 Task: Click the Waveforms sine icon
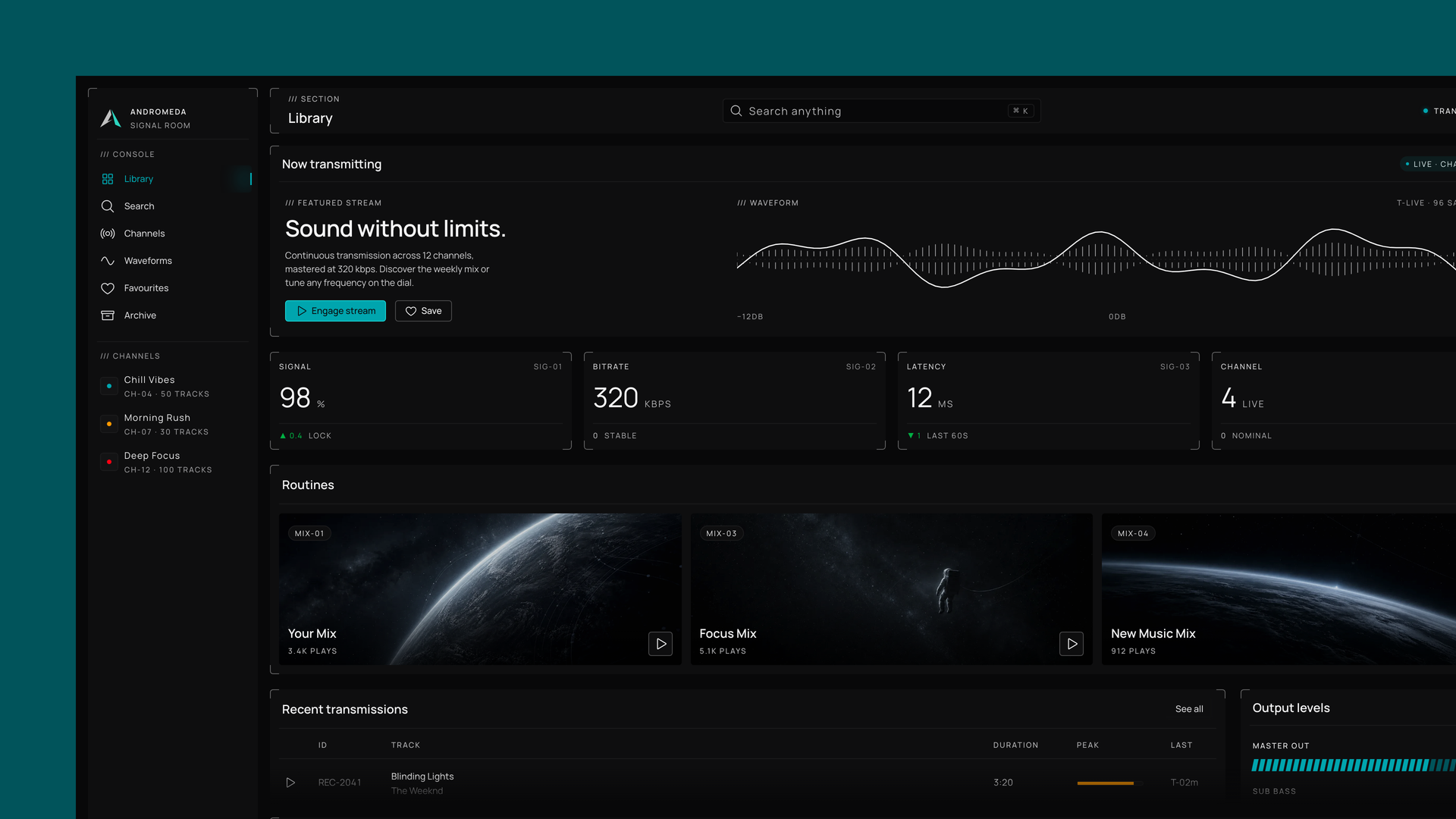point(108,261)
